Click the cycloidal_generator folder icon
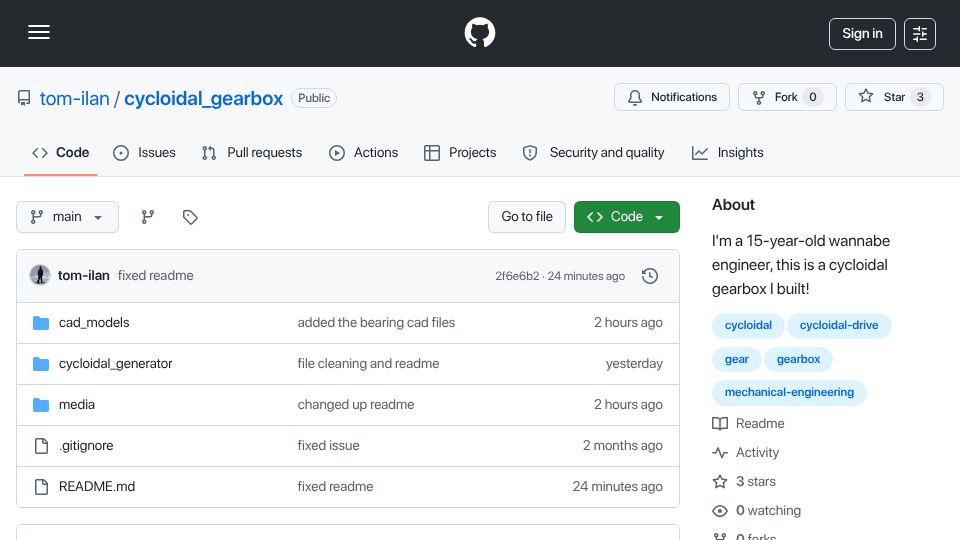 [41, 364]
